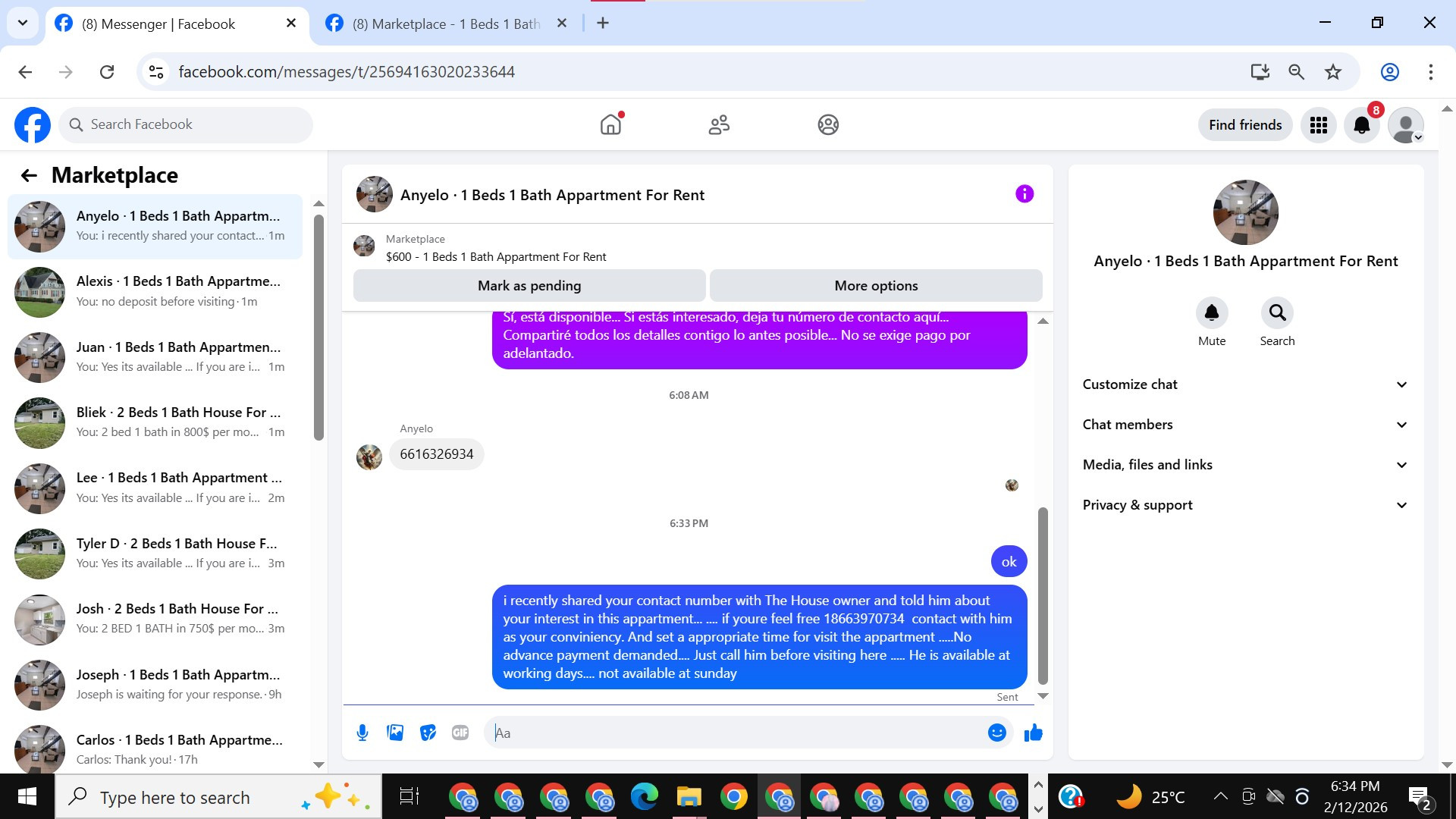Open the Facebook logo home link
This screenshot has width=1456, height=819.
tap(33, 125)
